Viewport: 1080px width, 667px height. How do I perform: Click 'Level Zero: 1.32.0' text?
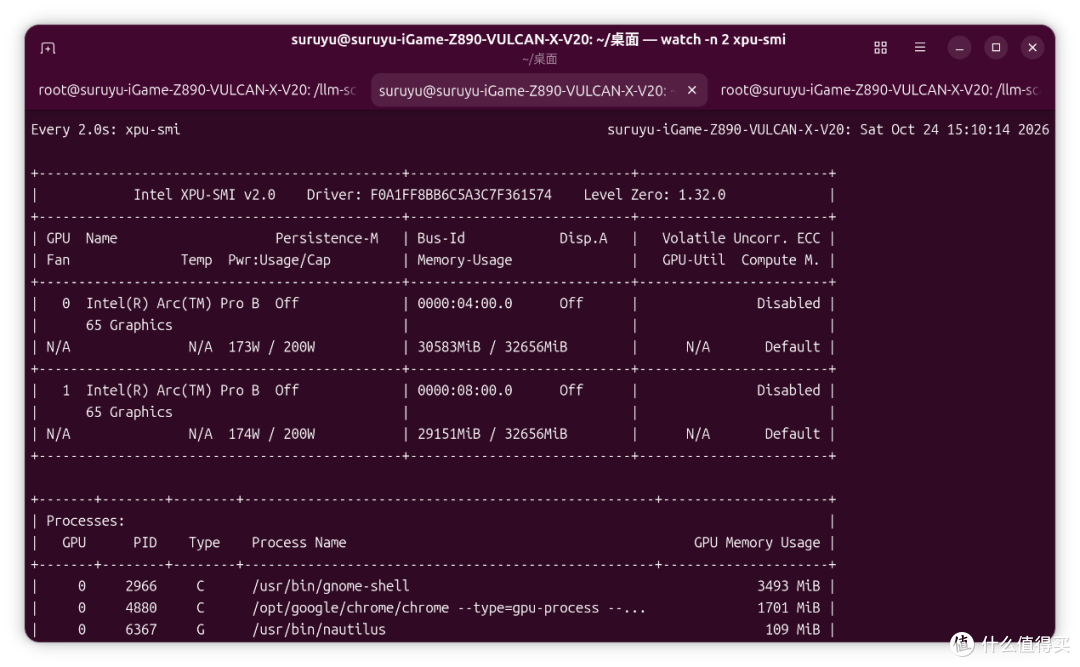(x=654, y=195)
